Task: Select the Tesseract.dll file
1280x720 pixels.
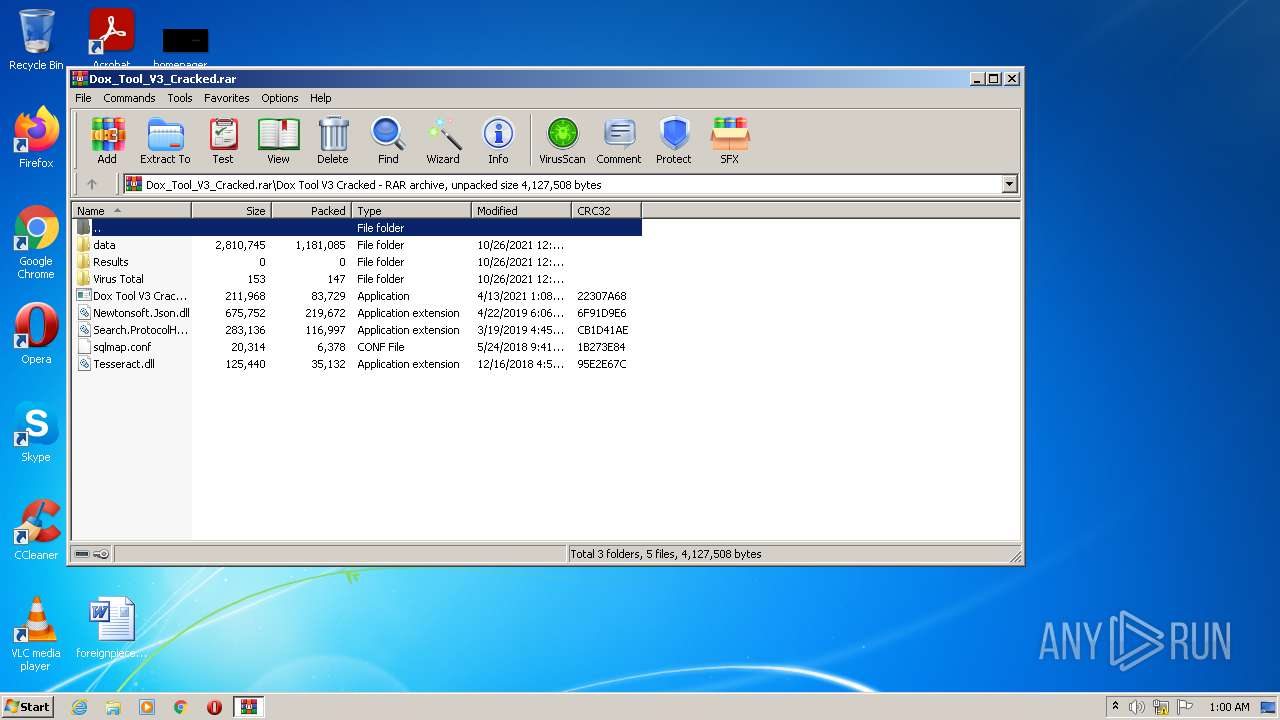Action: pyautogui.click(x=124, y=364)
